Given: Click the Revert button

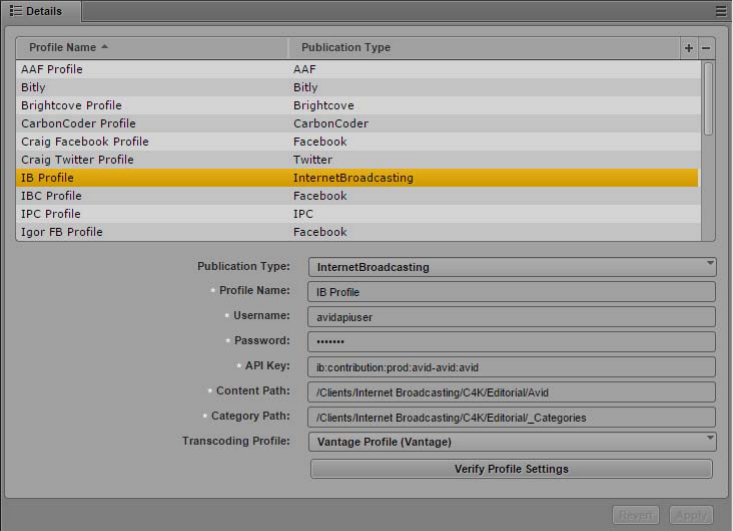Looking at the screenshot, I should [x=636, y=515].
